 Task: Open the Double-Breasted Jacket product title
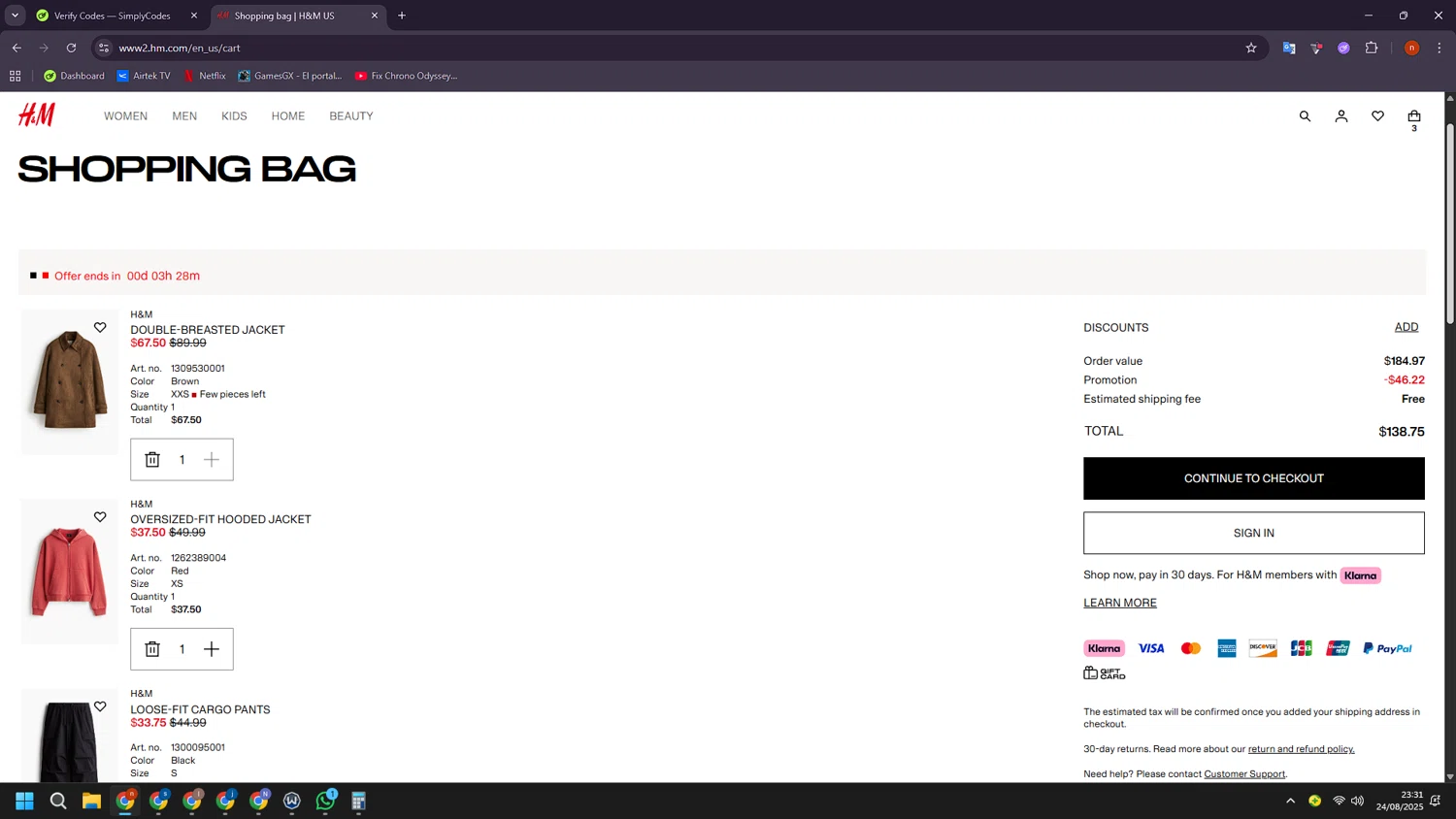tap(208, 330)
